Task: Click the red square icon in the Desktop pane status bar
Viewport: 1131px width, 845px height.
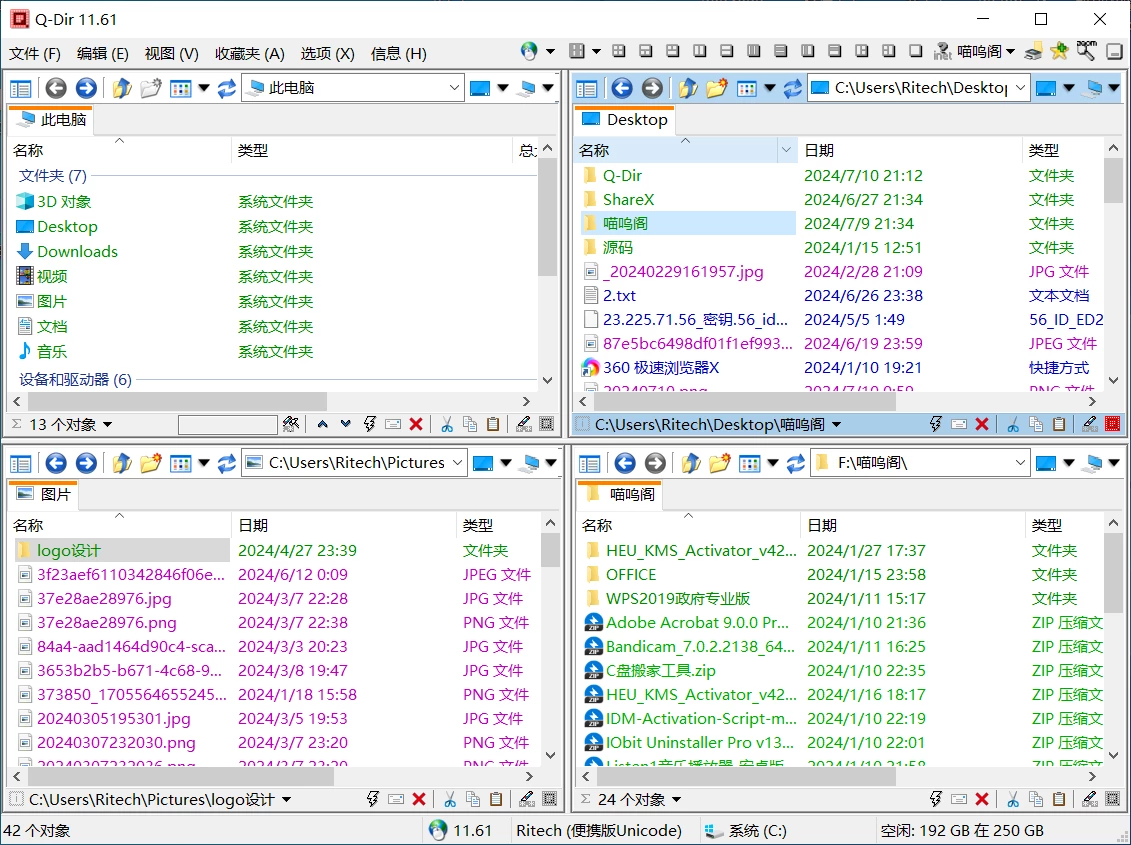Action: tap(1113, 424)
